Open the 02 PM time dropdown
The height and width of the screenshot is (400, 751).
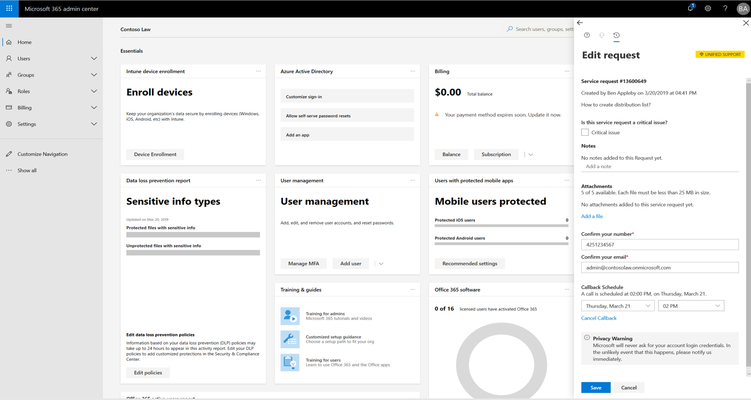pyautogui.click(x=691, y=306)
